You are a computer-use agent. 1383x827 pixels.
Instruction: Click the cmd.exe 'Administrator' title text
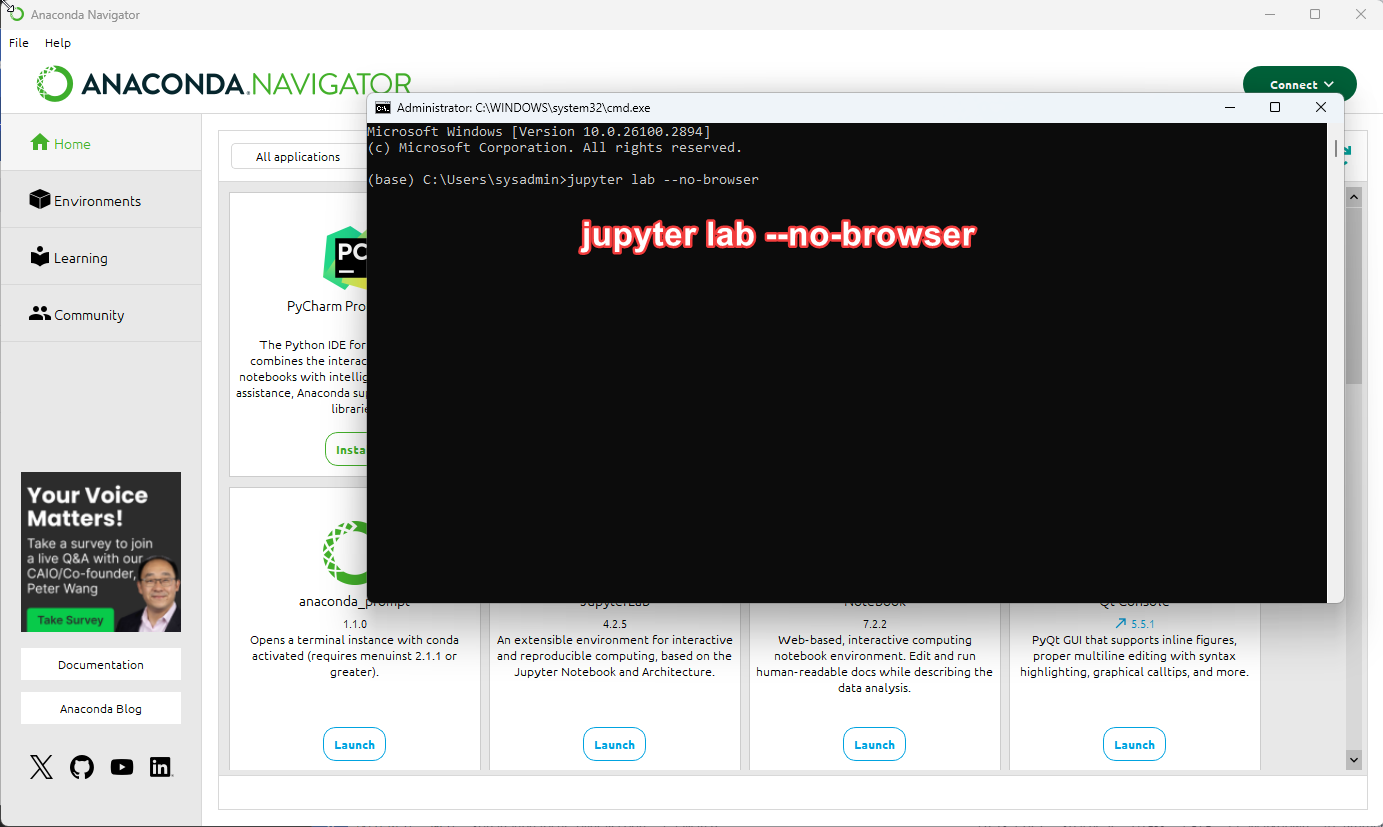(523, 107)
